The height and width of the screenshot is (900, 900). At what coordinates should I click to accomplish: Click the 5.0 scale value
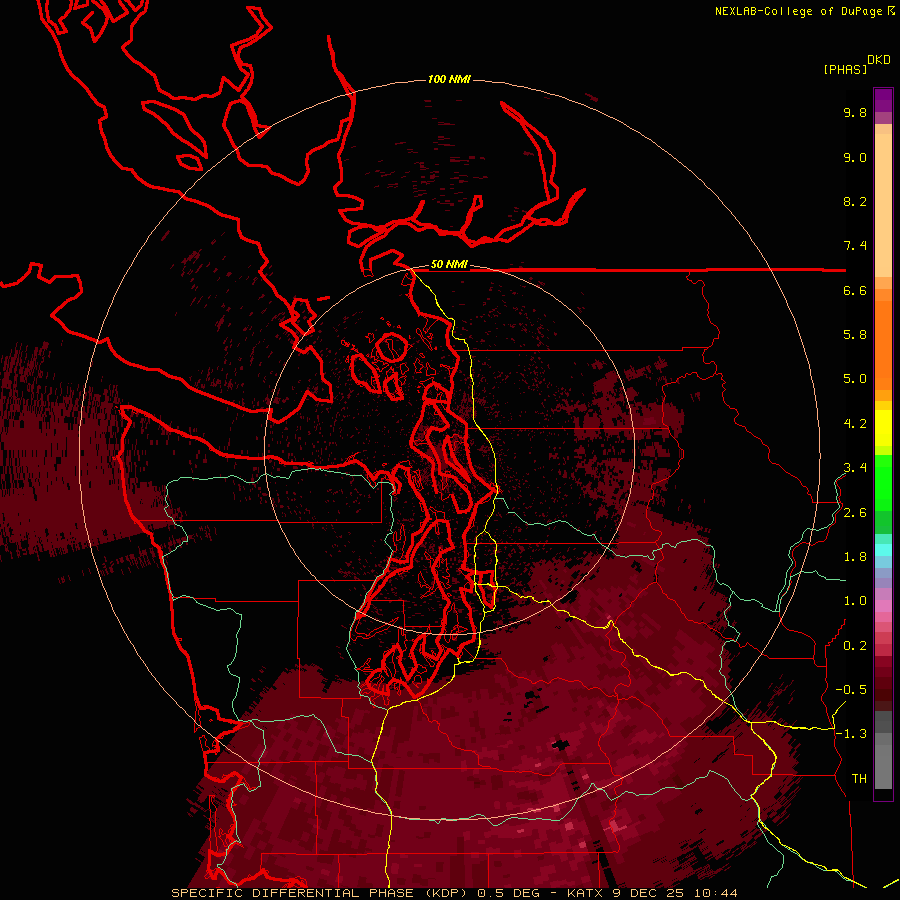point(855,379)
